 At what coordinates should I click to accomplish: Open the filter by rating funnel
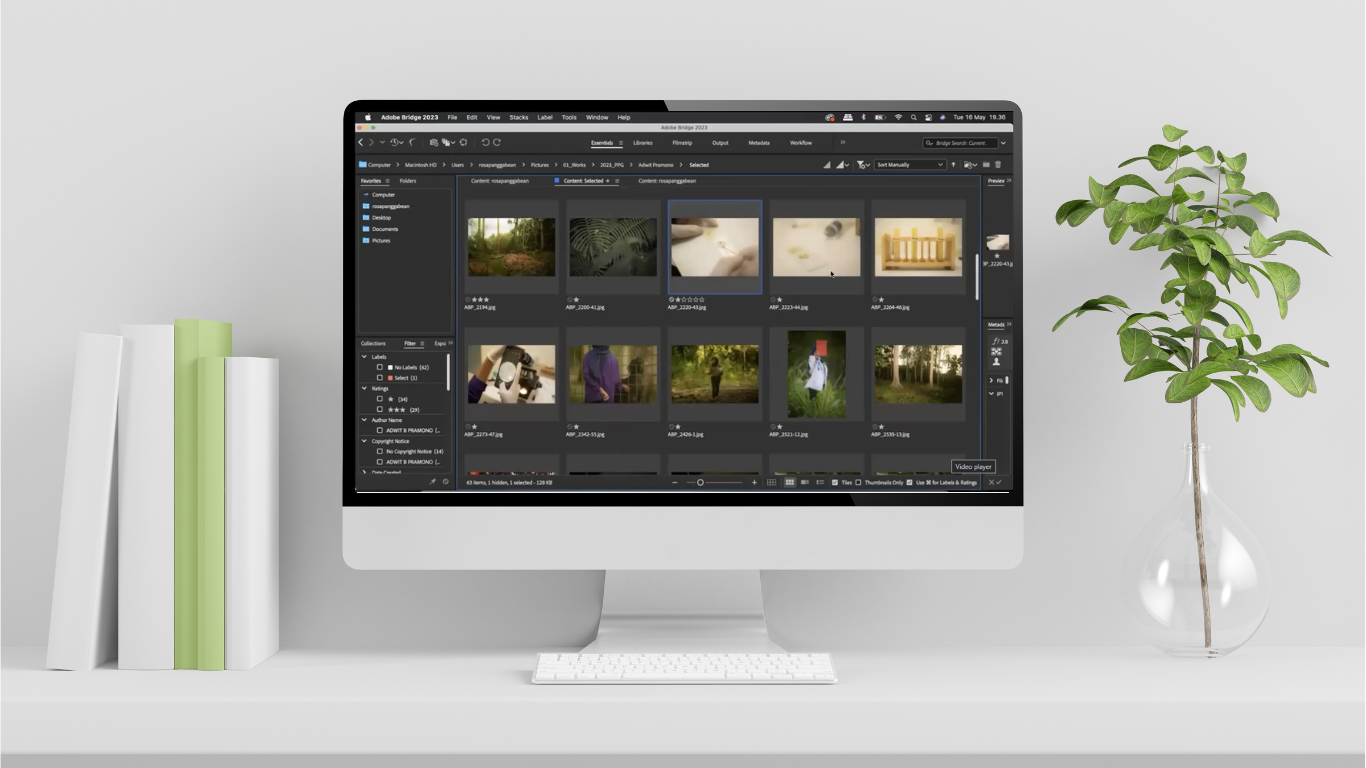pyautogui.click(x=861, y=165)
